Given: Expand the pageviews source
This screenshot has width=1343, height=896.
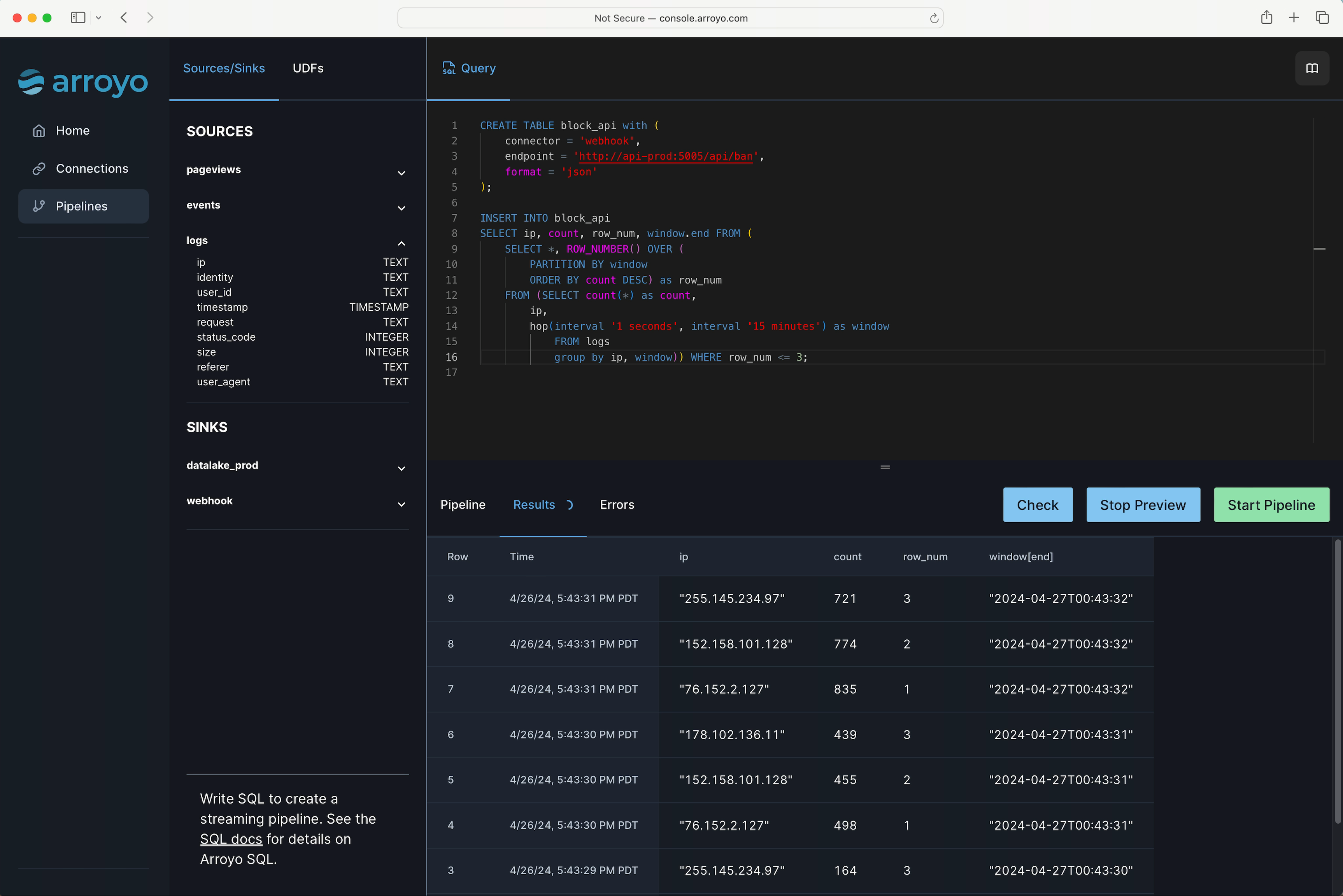Looking at the screenshot, I should pos(401,173).
